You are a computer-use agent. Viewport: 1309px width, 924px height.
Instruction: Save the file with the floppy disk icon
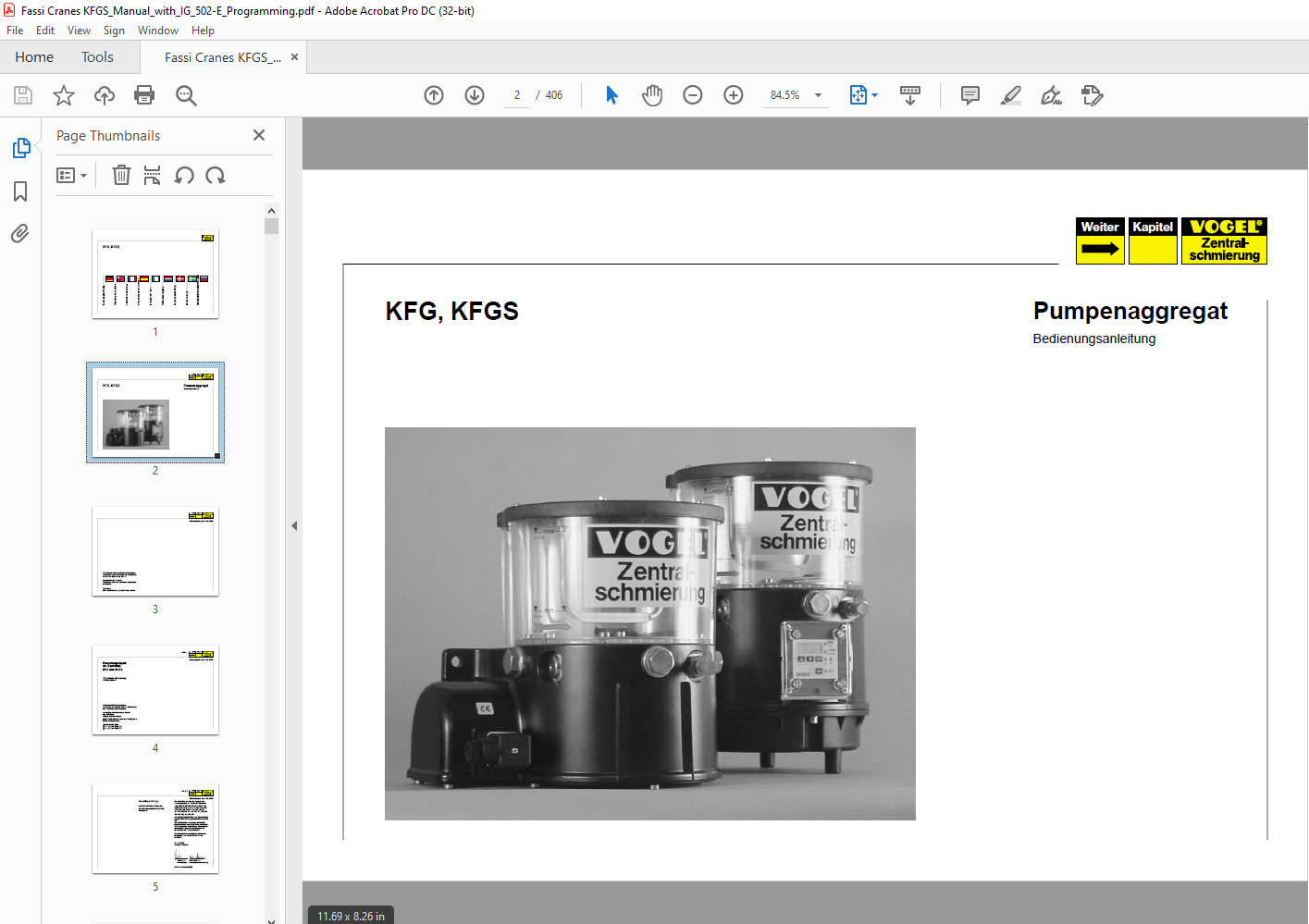[23, 95]
